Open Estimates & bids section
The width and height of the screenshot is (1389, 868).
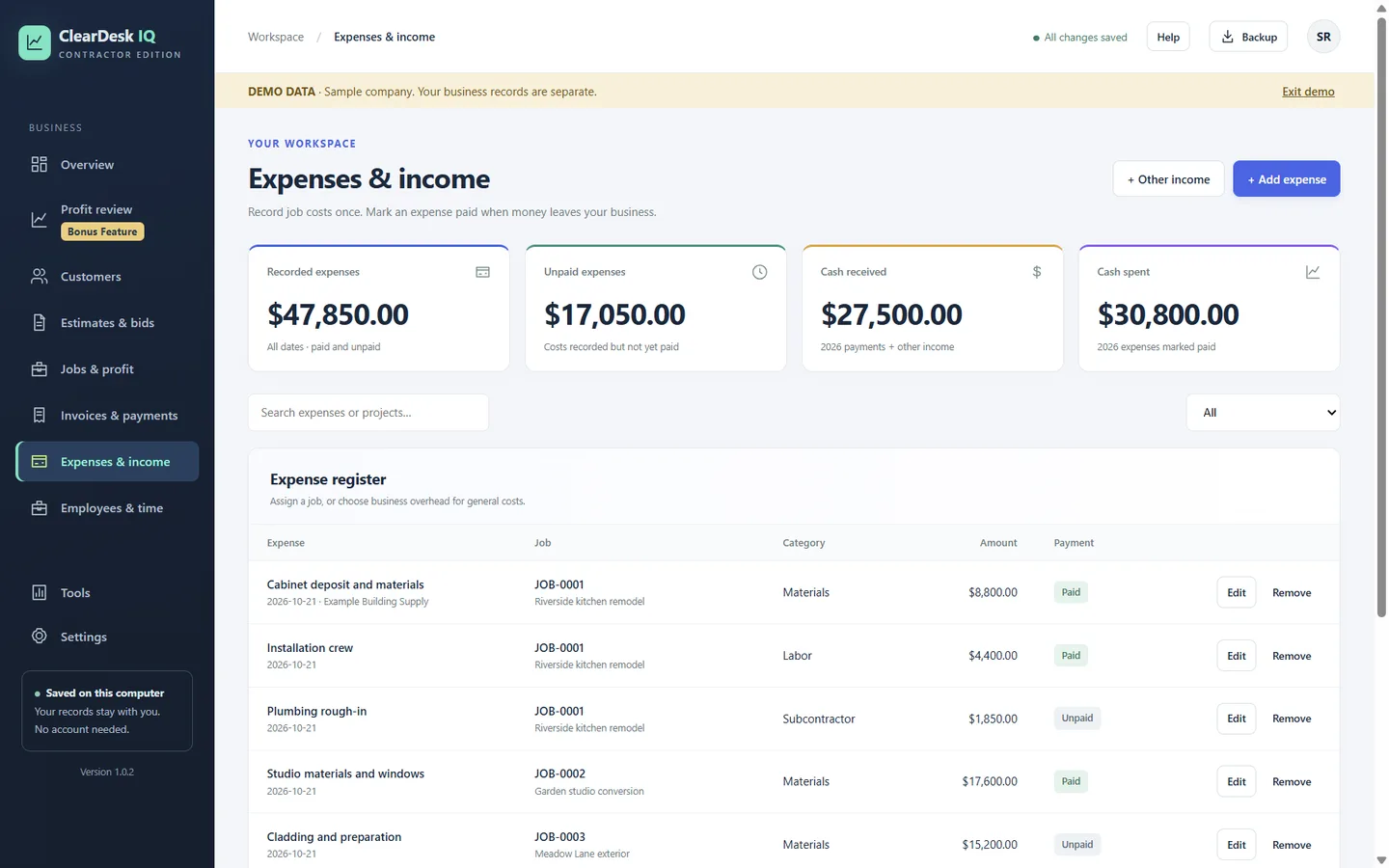[107, 323]
